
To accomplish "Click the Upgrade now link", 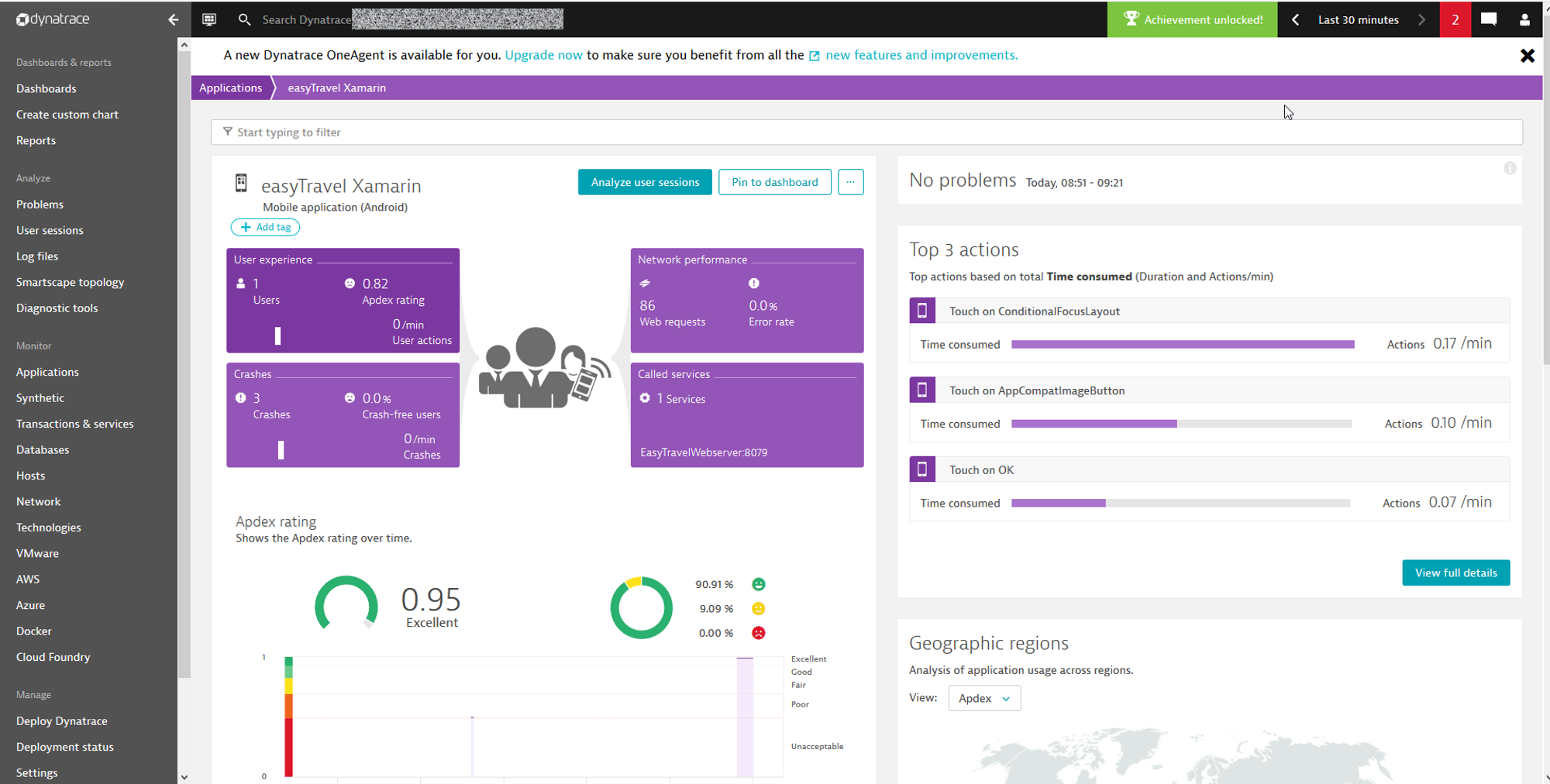I will point(543,55).
